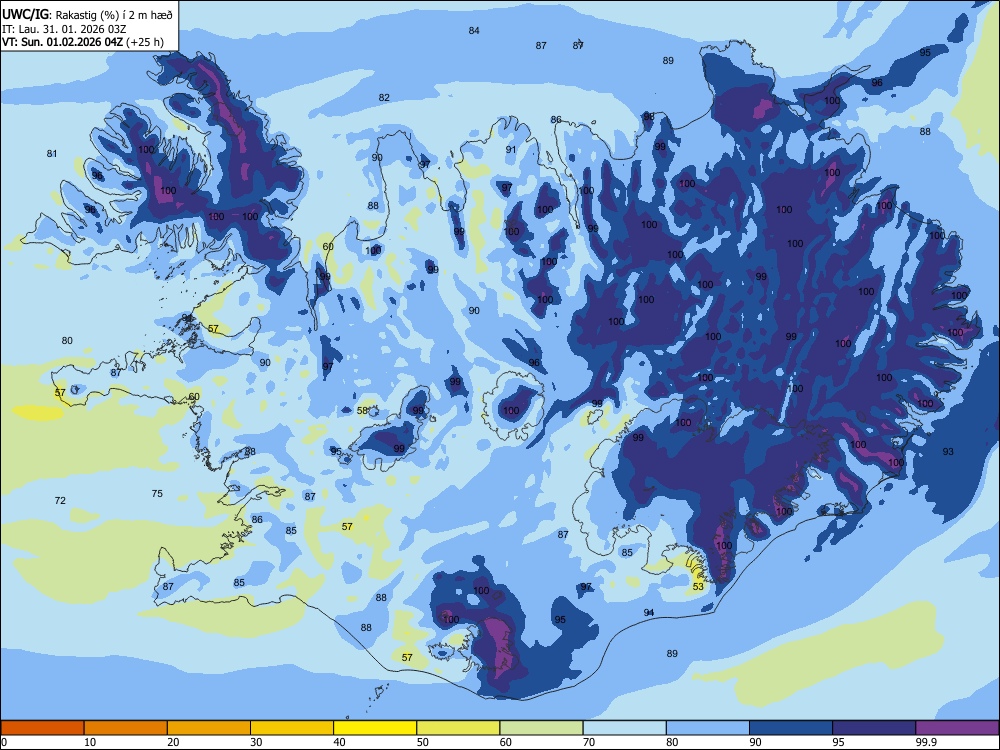Image resolution: width=1000 pixels, height=750 pixels.
Task: Click the map value '84' north of Iceland
Action: pyautogui.click(x=474, y=31)
